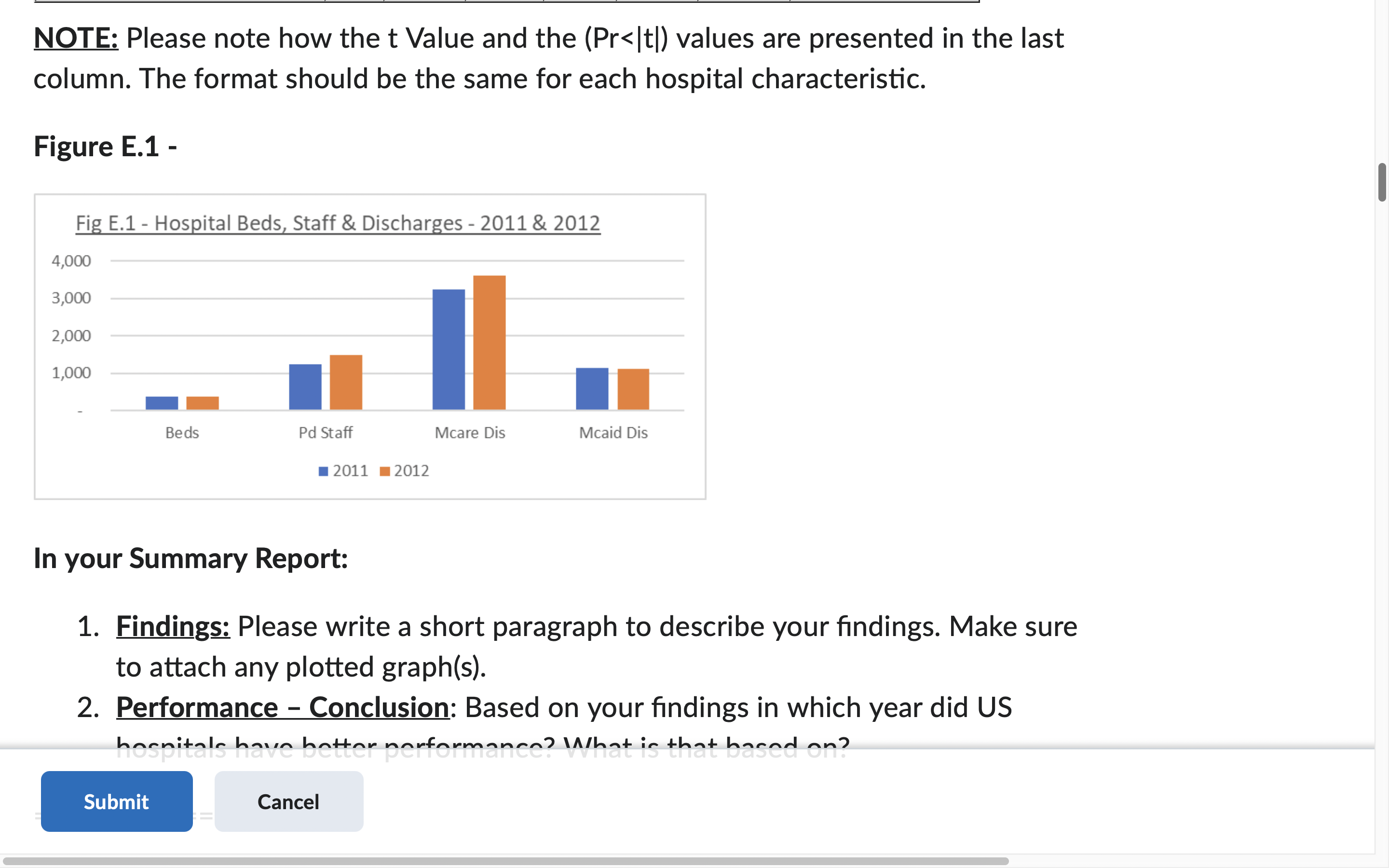
Task: Click the Performance – Conclusion underlined text
Action: (x=283, y=707)
